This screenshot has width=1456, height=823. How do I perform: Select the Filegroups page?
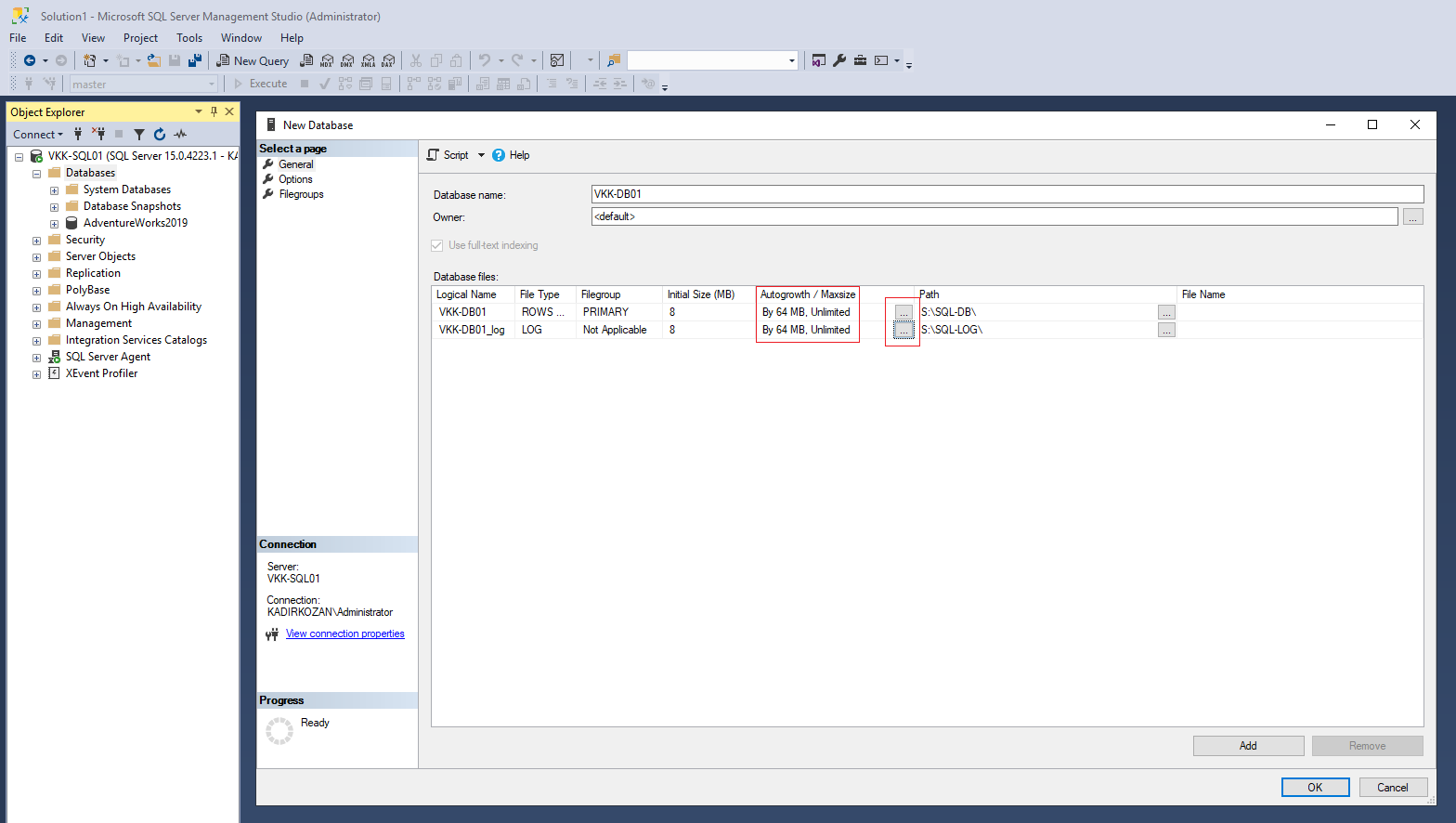click(x=301, y=194)
